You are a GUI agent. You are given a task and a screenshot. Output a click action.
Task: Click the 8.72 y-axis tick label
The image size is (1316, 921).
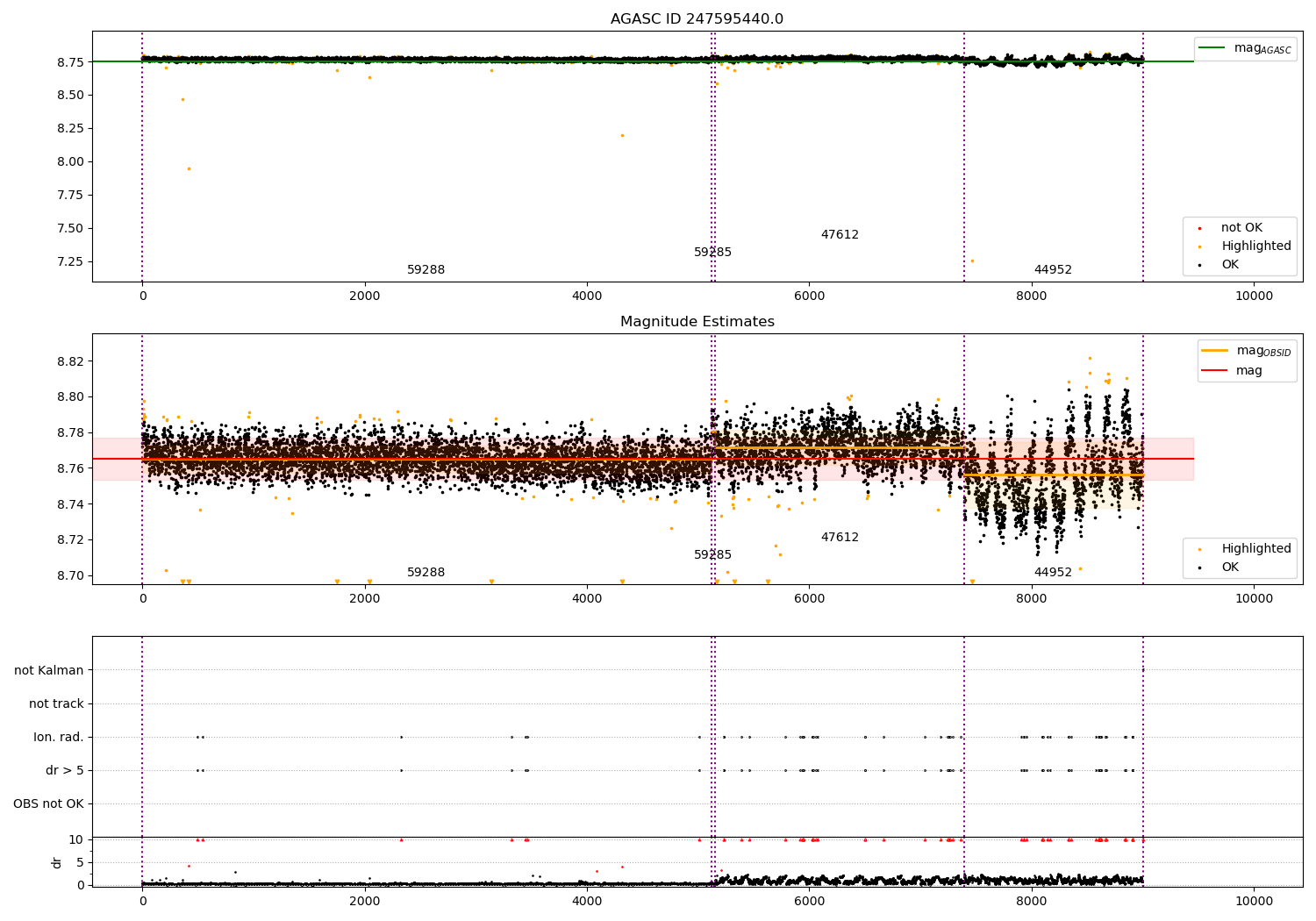(71, 539)
